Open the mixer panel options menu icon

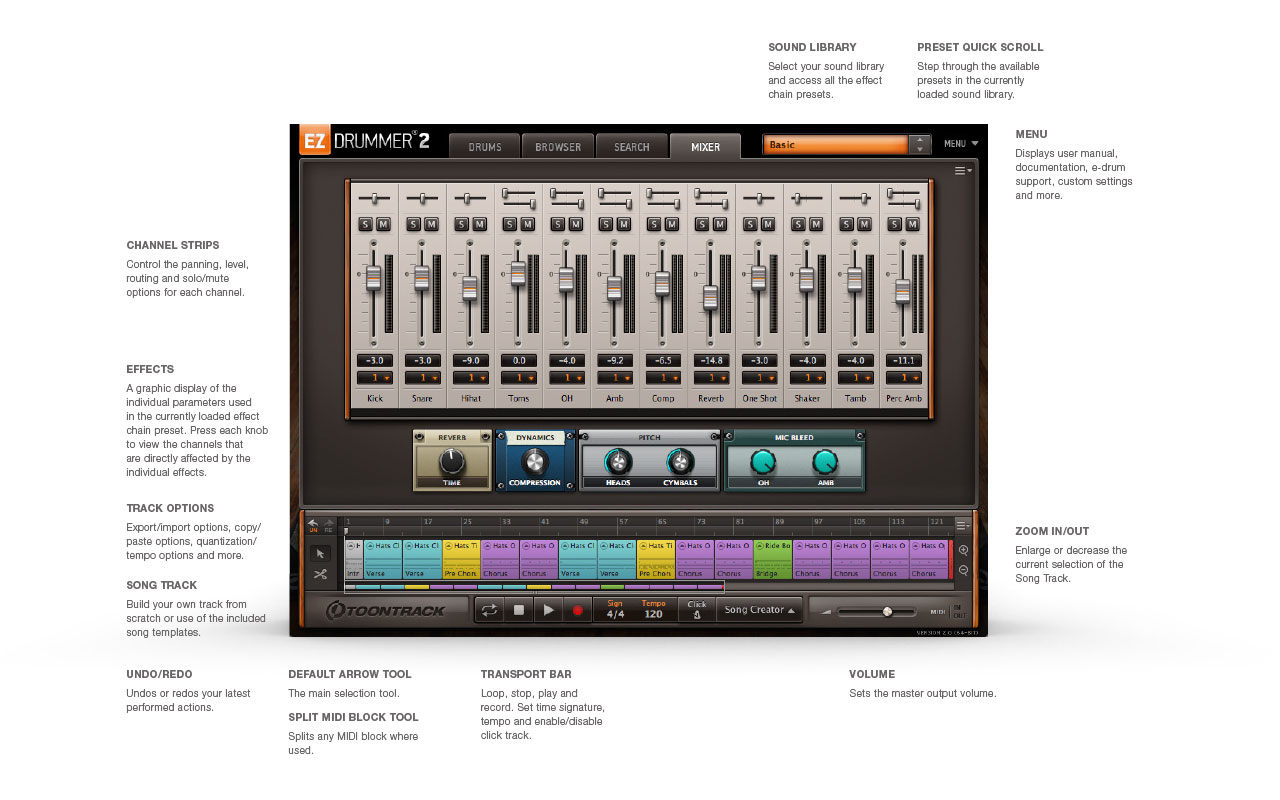tap(962, 171)
